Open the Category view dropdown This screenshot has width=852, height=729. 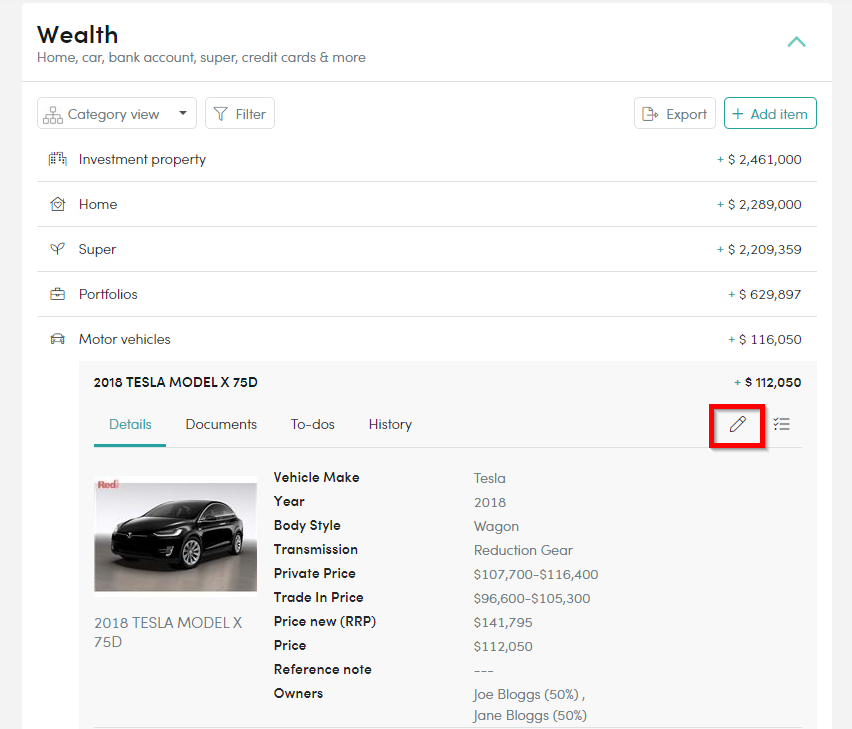pos(117,114)
